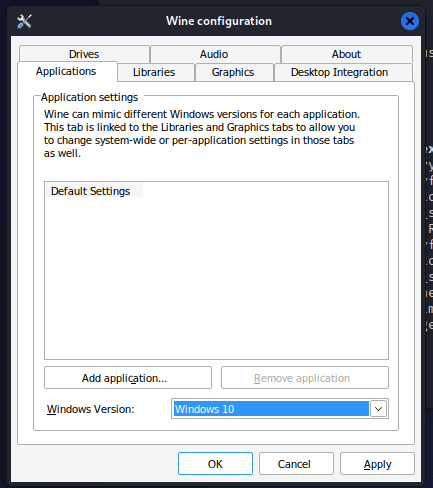Open the Audio tab
The image size is (433, 488).
tap(214, 54)
